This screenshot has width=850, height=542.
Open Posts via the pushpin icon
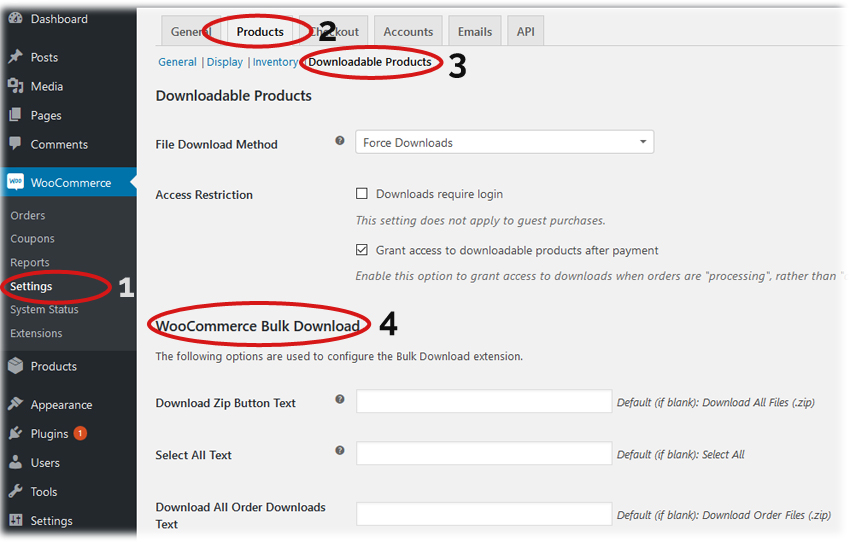pos(15,57)
